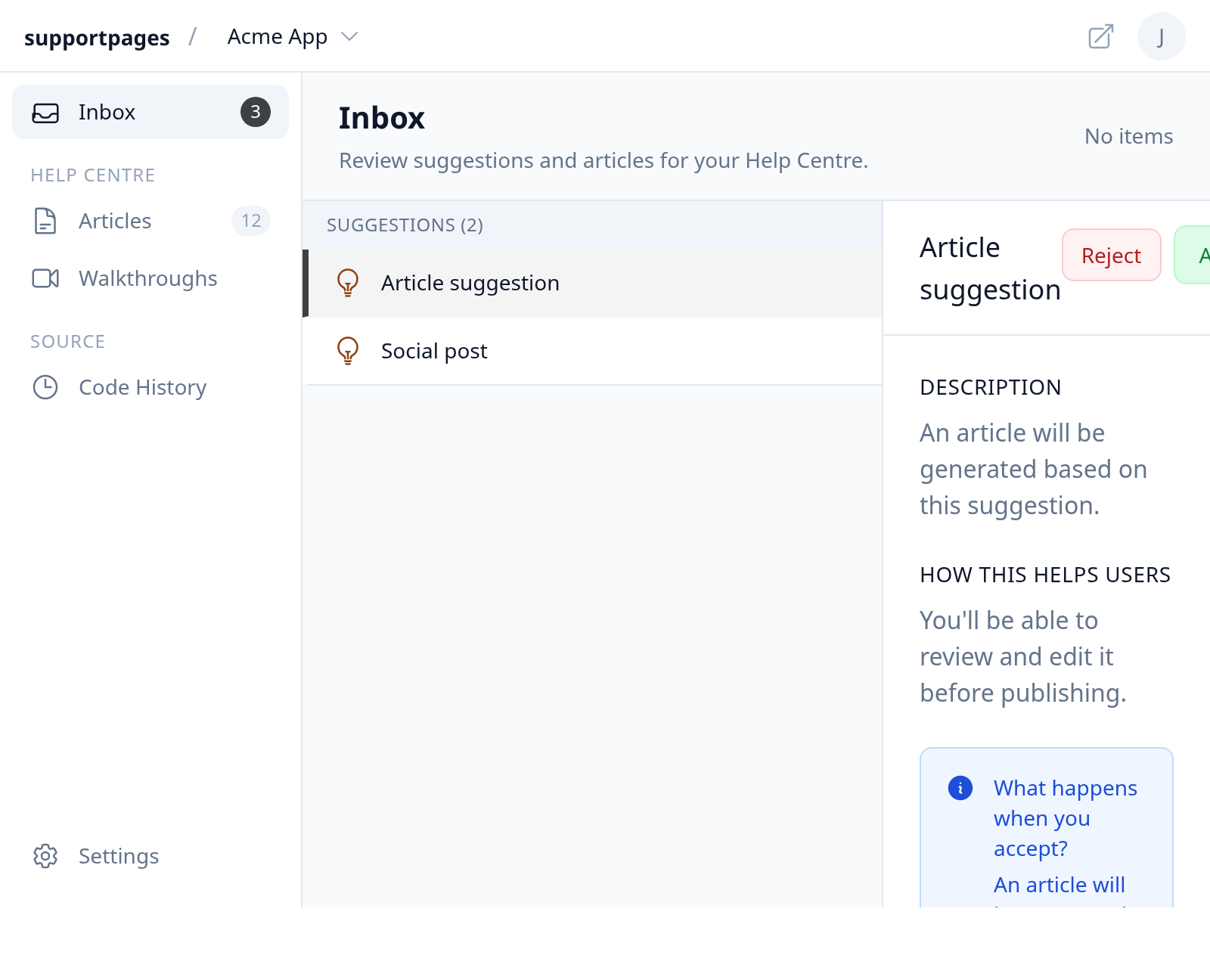Click the lightbulb icon beside Social post

(348, 351)
